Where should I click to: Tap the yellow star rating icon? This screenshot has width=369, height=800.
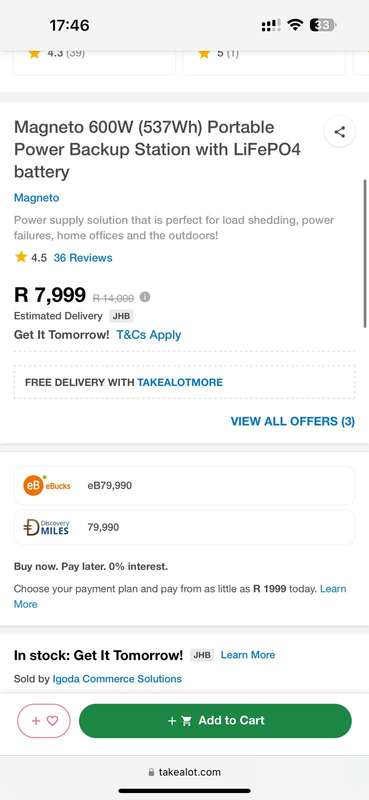21,257
